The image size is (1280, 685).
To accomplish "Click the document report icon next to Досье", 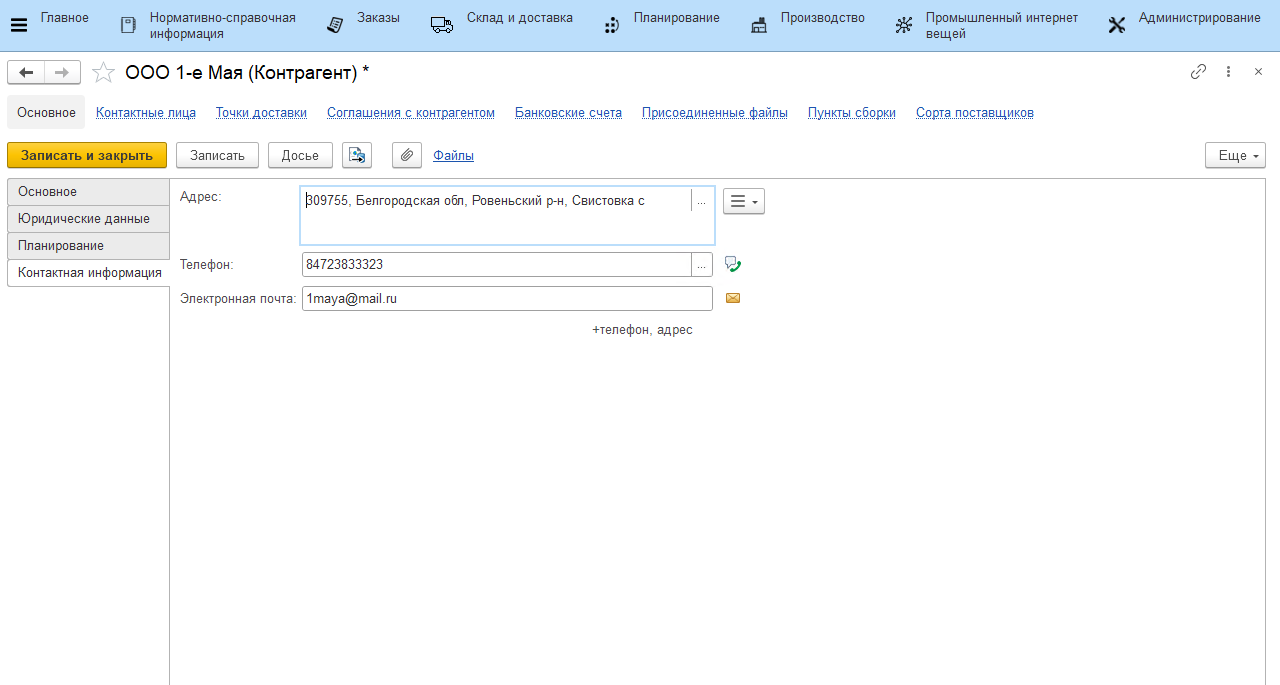I will 357,155.
